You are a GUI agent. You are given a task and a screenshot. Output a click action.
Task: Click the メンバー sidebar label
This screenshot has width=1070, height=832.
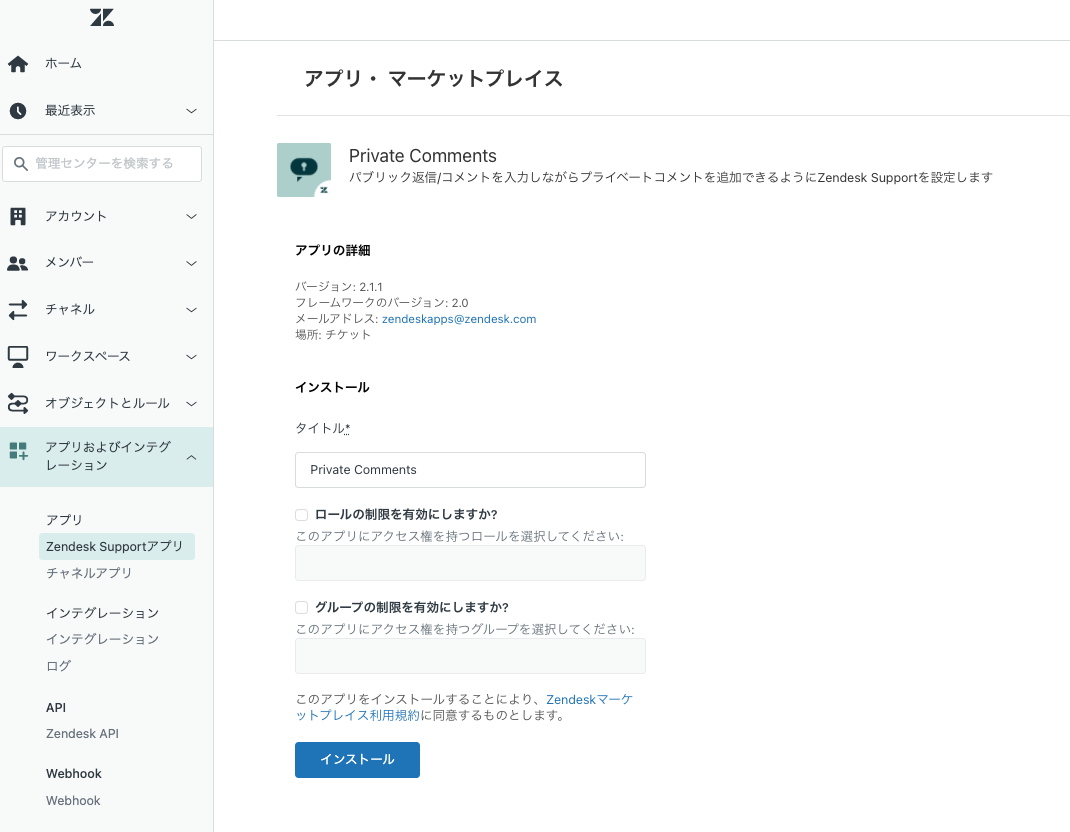(x=70, y=263)
